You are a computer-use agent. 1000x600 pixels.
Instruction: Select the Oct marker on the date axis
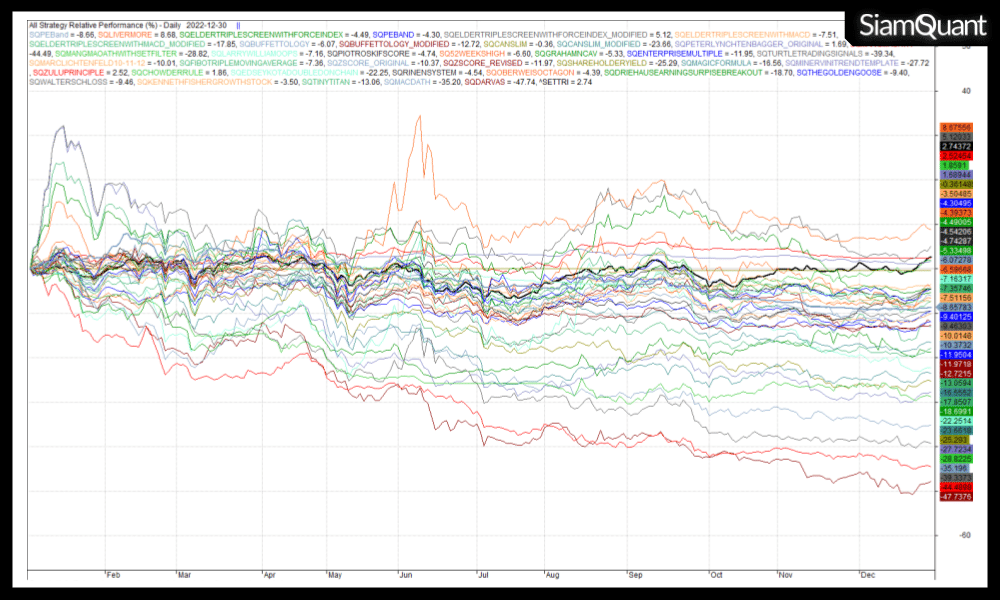715,577
